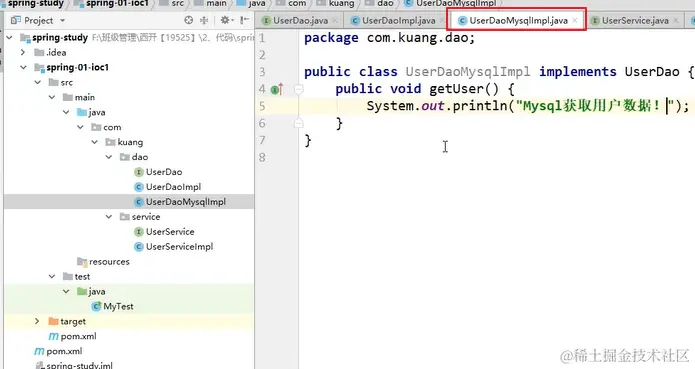695x369 pixels.
Task: Toggle the fold marker on line 6
Action: click(299, 123)
